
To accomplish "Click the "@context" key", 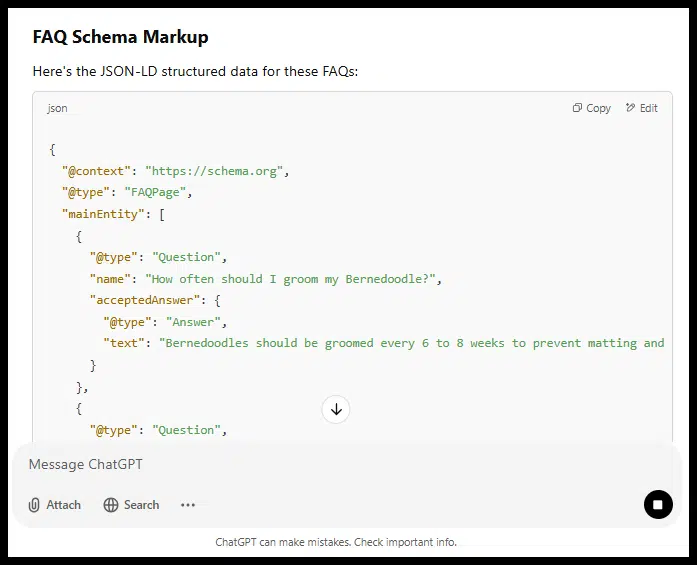I will tap(96, 171).
